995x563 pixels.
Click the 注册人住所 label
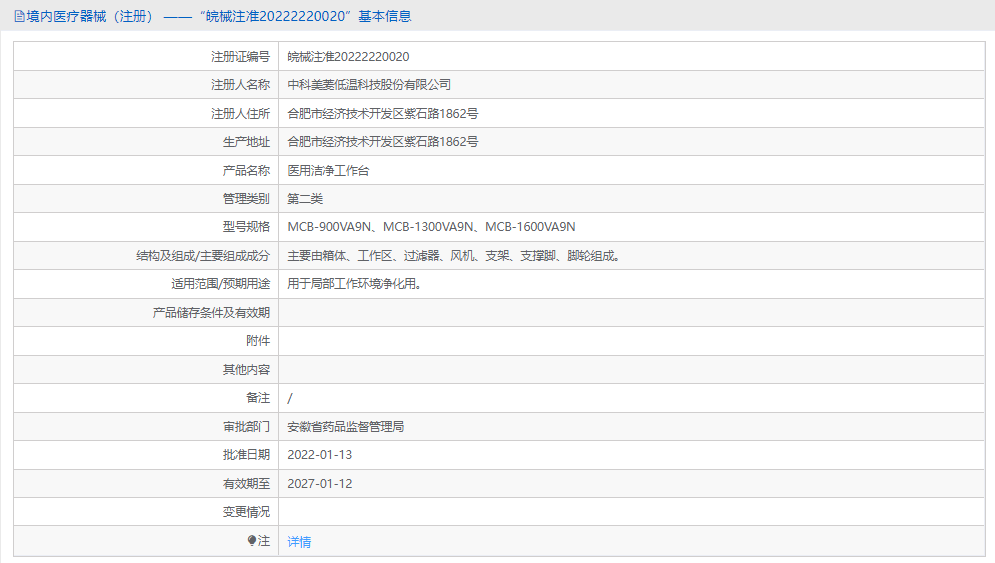[241, 114]
